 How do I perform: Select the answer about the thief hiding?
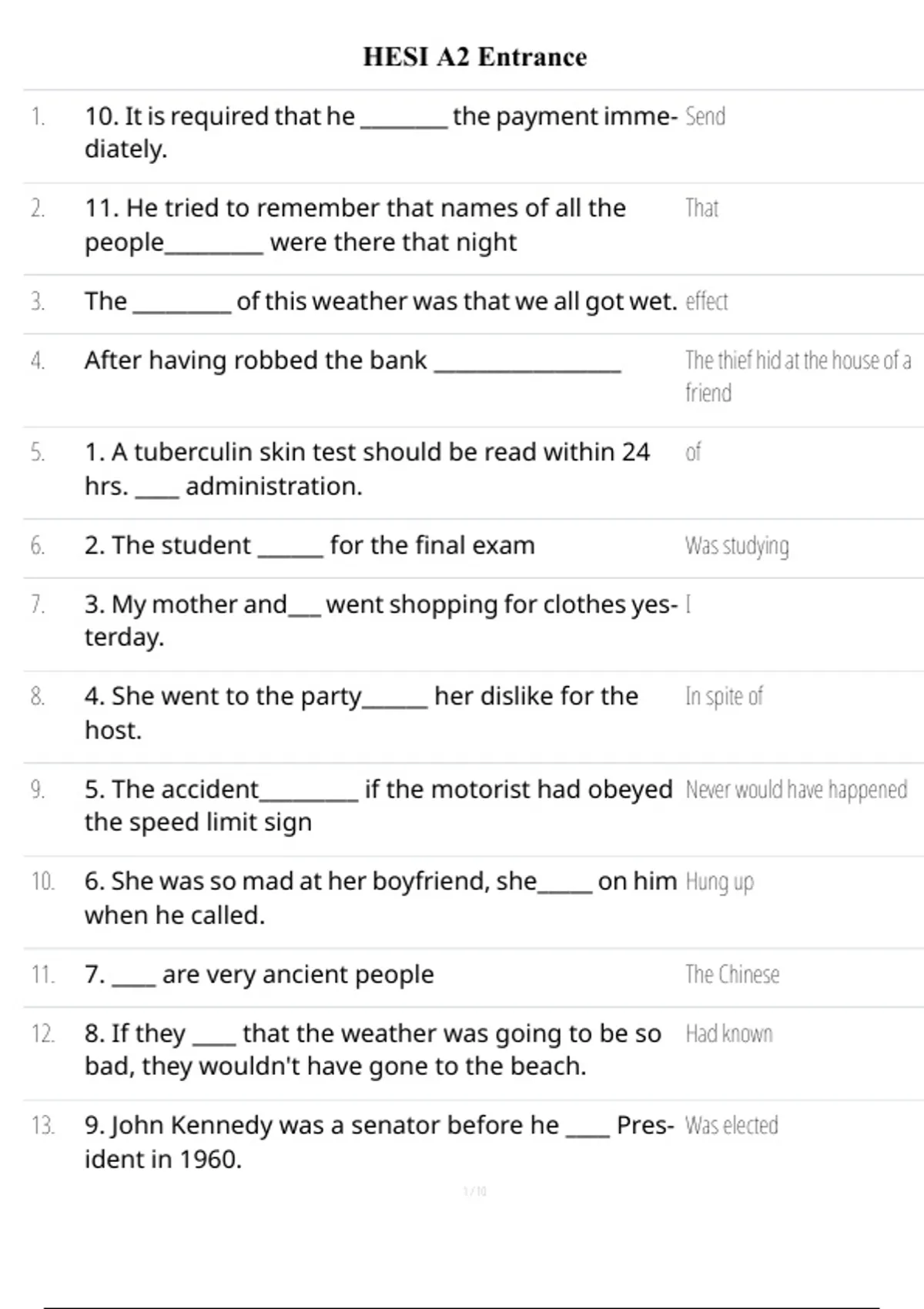797,376
